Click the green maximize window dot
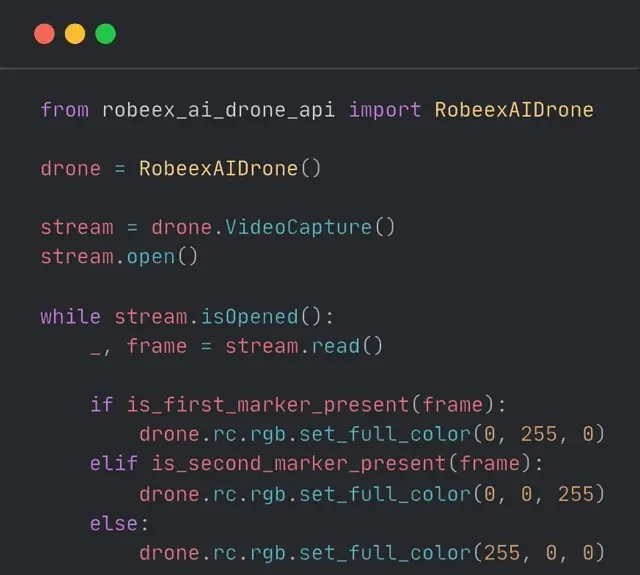 point(106,34)
